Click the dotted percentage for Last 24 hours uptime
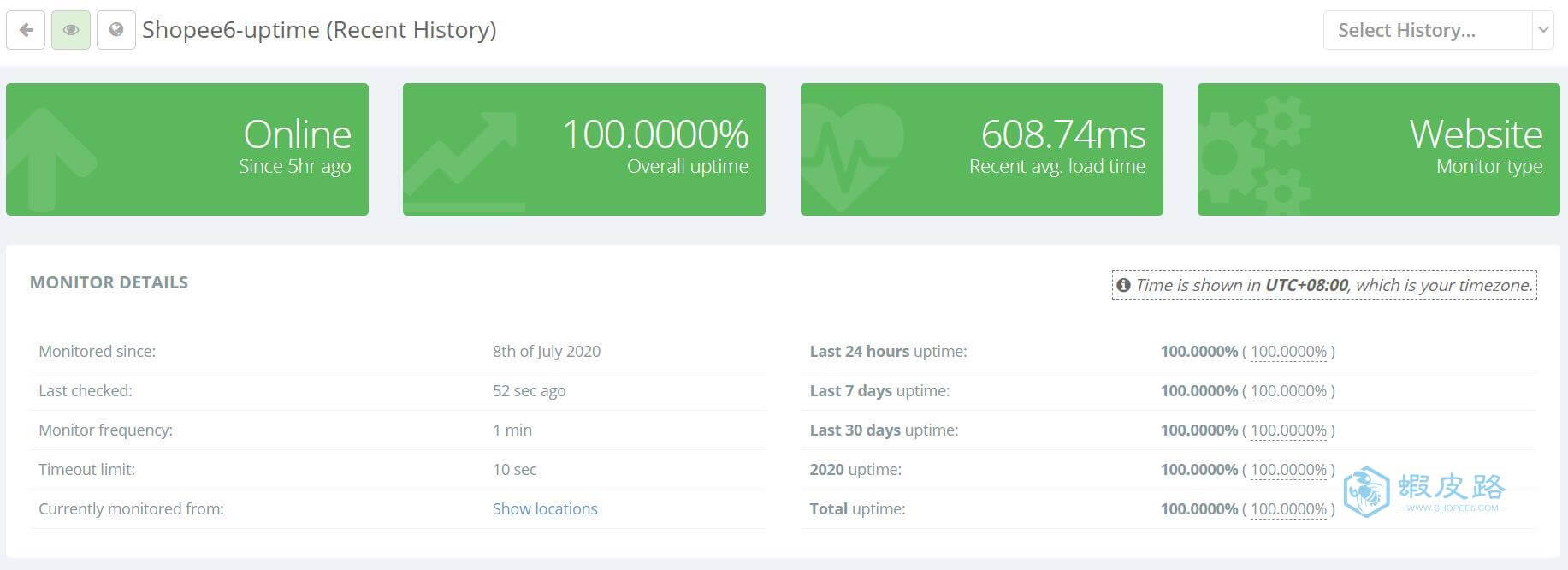This screenshot has width=1568, height=570. pos(1288,352)
